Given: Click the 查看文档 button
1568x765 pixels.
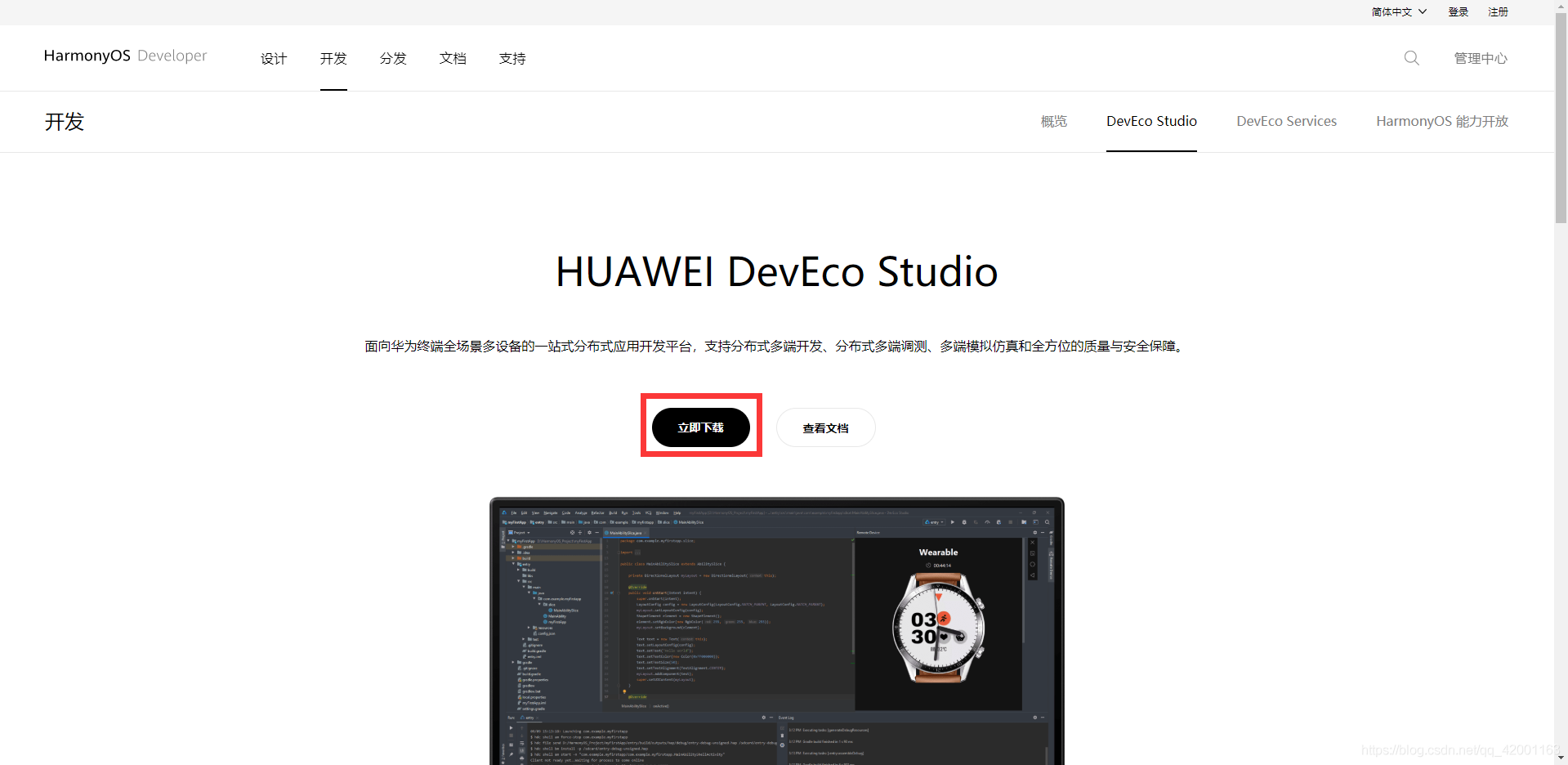Looking at the screenshot, I should [x=825, y=427].
